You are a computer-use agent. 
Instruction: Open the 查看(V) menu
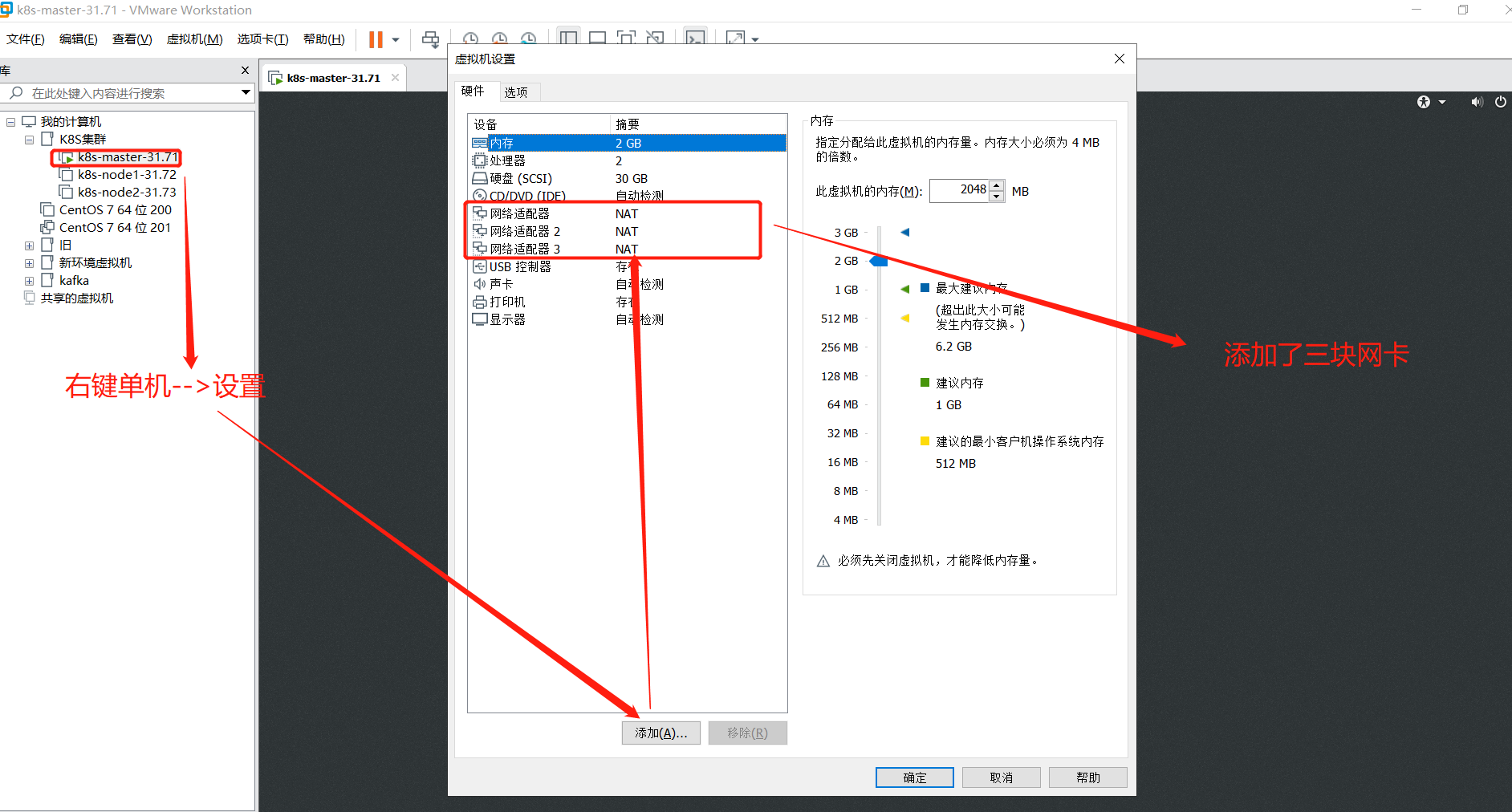click(132, 39)
